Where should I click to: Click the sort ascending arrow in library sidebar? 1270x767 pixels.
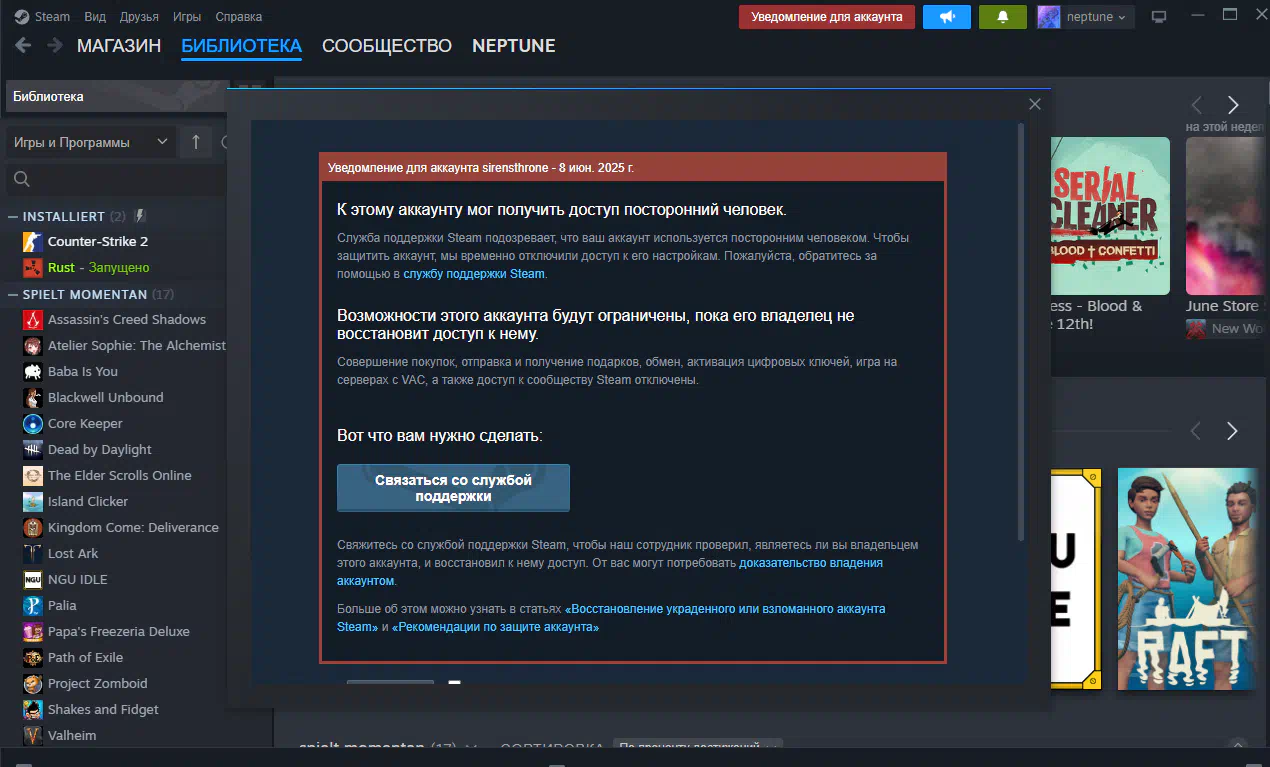click(196, 143)
